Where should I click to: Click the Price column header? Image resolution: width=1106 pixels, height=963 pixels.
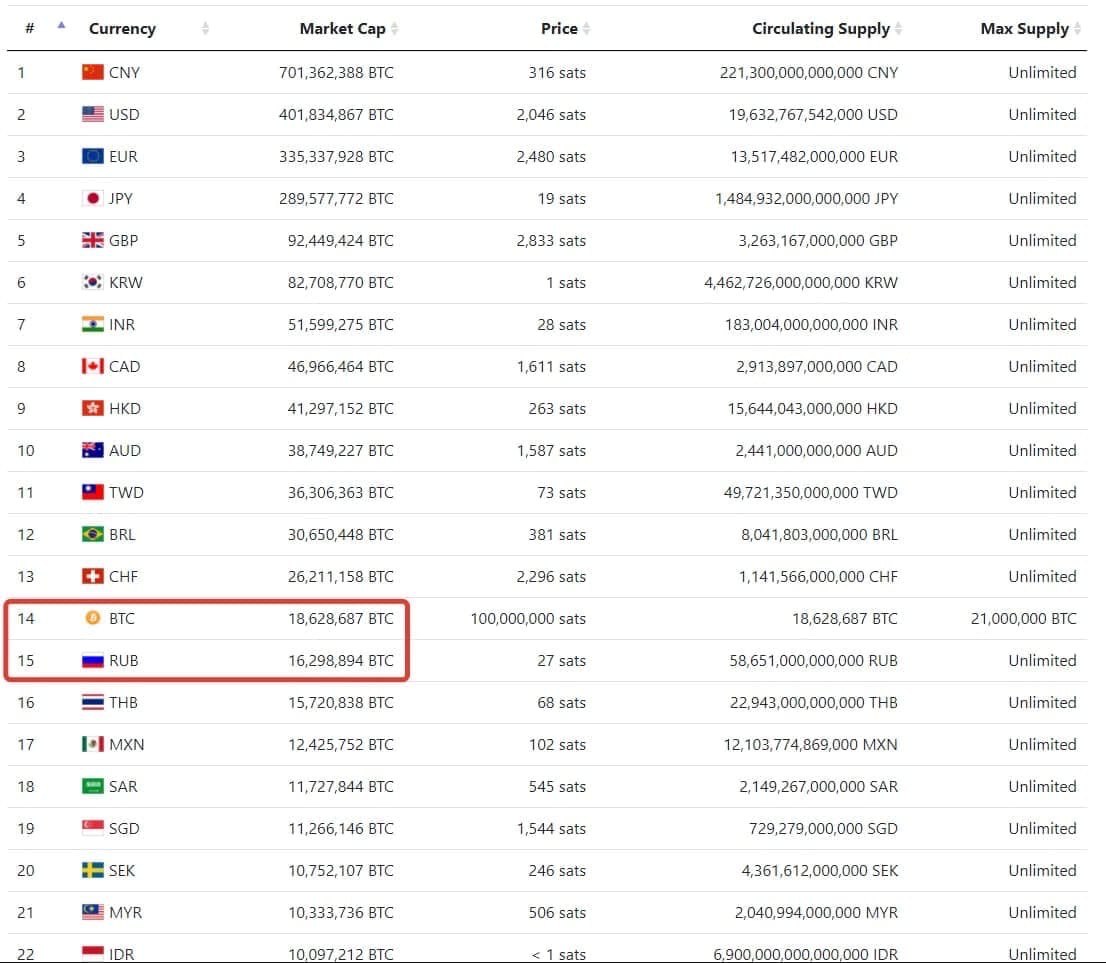(x=559, y=28)
